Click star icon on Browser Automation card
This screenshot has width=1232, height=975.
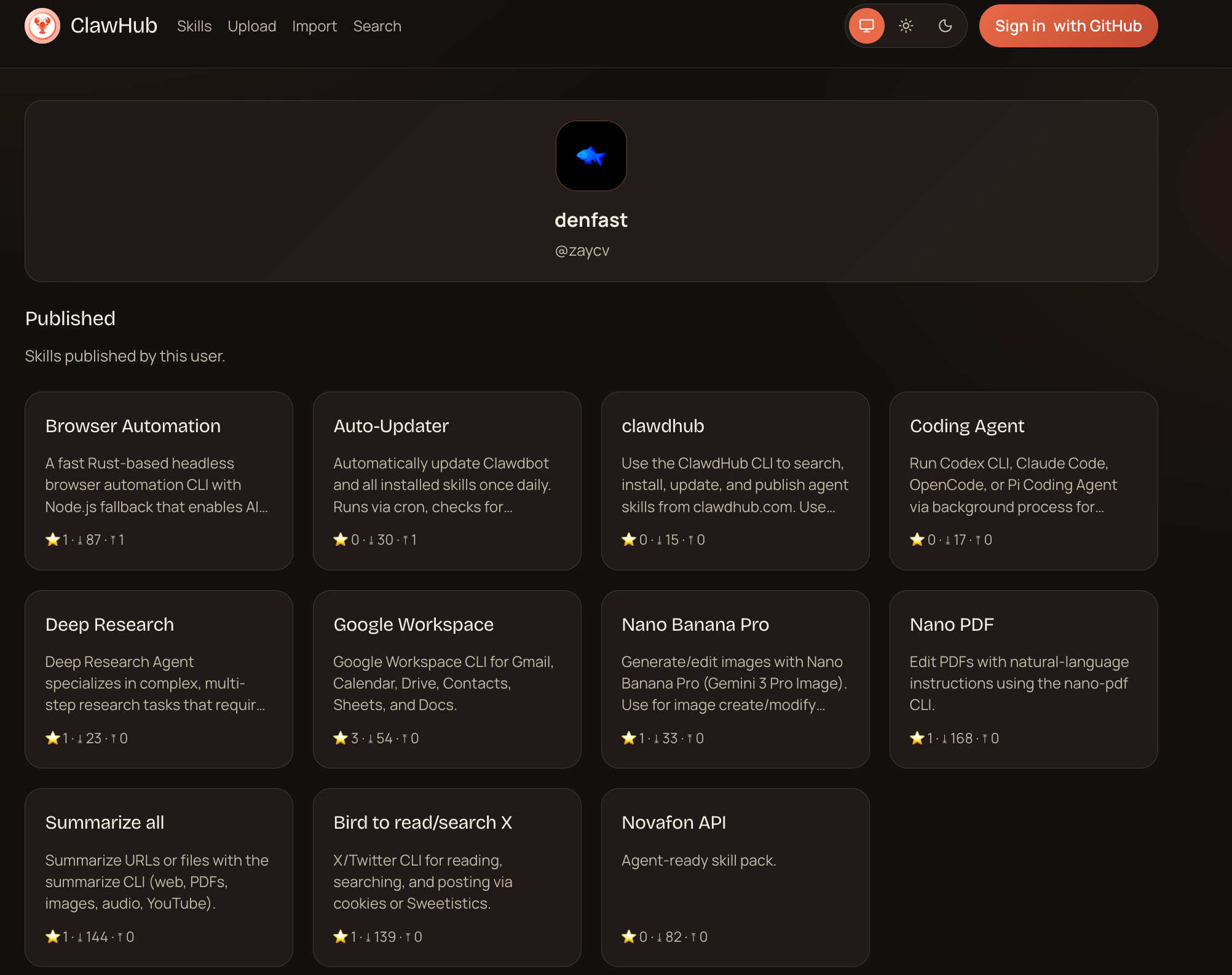[x=53, y=540]
